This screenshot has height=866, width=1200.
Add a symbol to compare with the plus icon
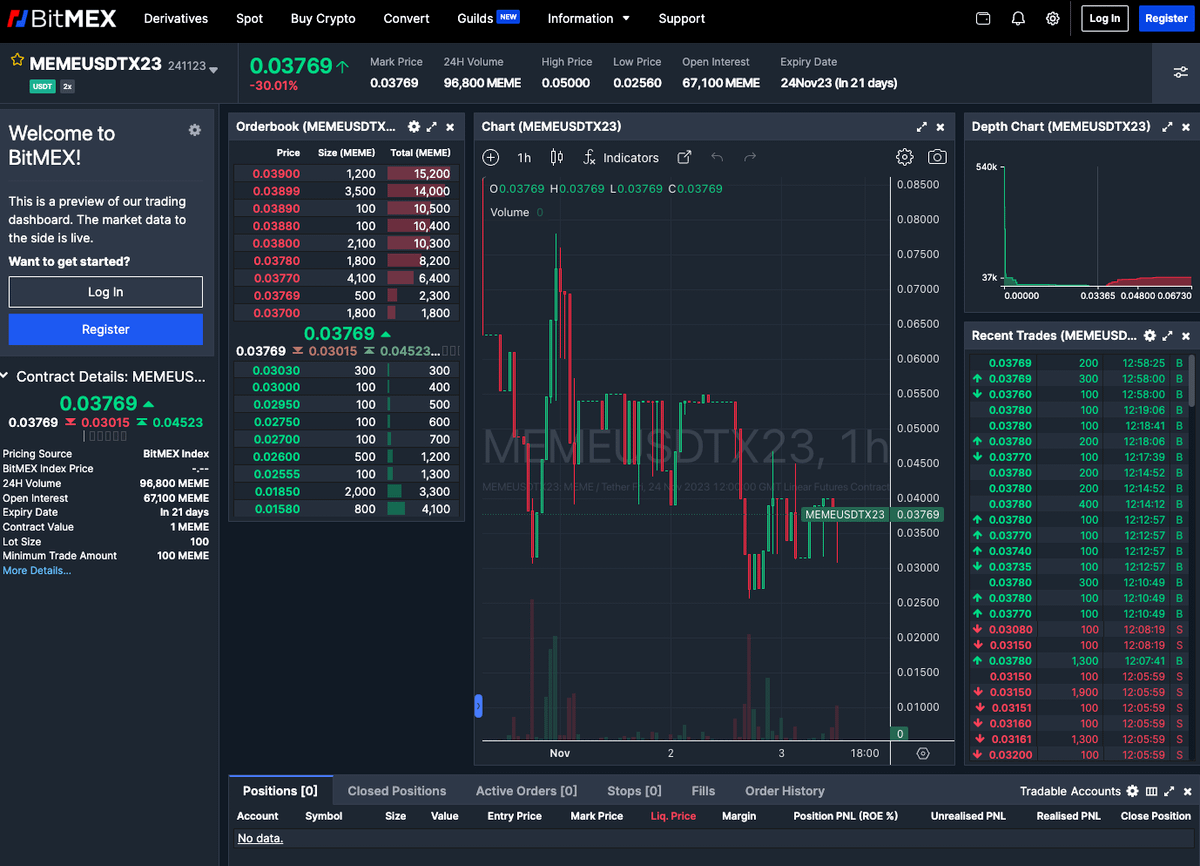click(x=491, y=157)
